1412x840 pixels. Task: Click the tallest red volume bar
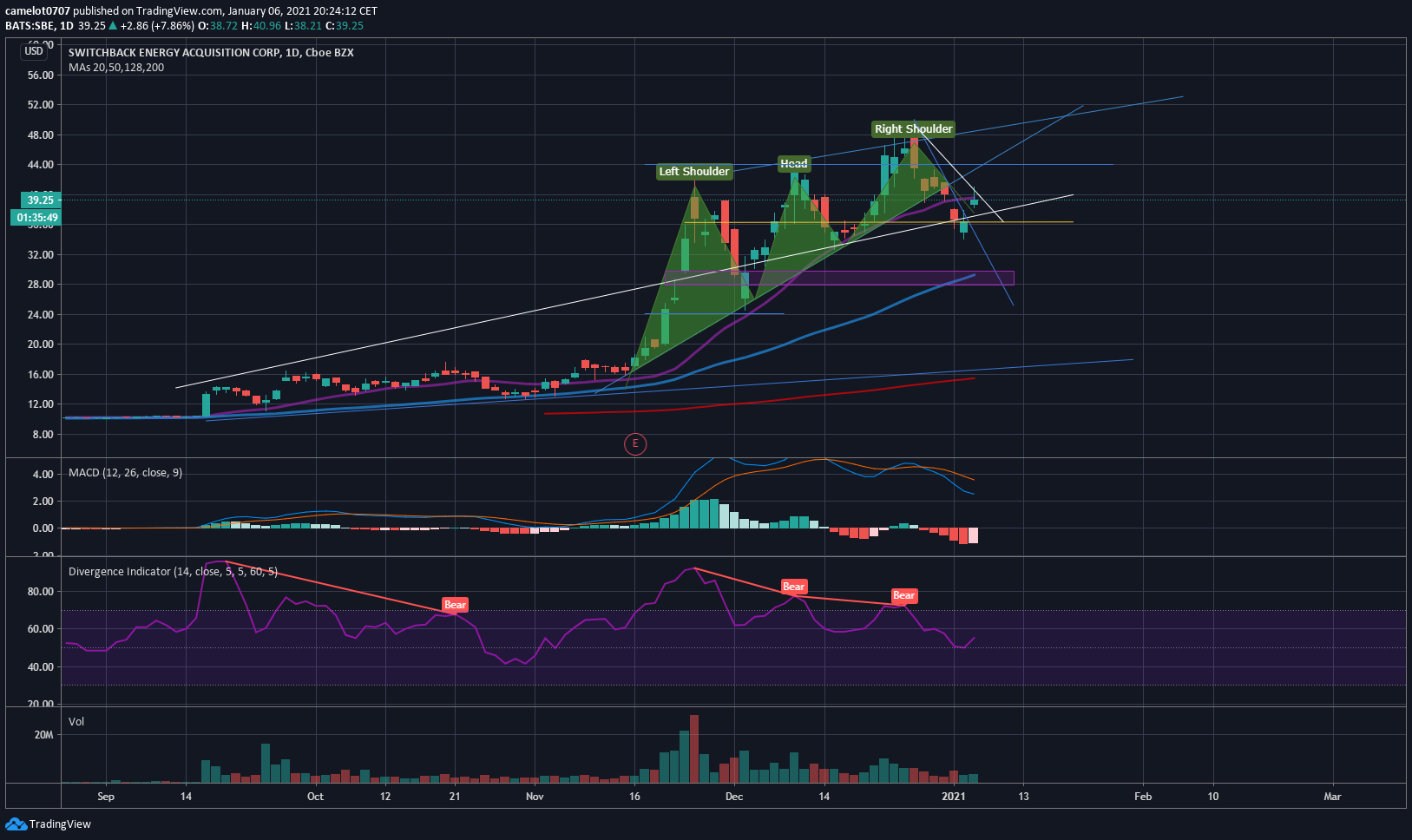[x=694, y=749]
